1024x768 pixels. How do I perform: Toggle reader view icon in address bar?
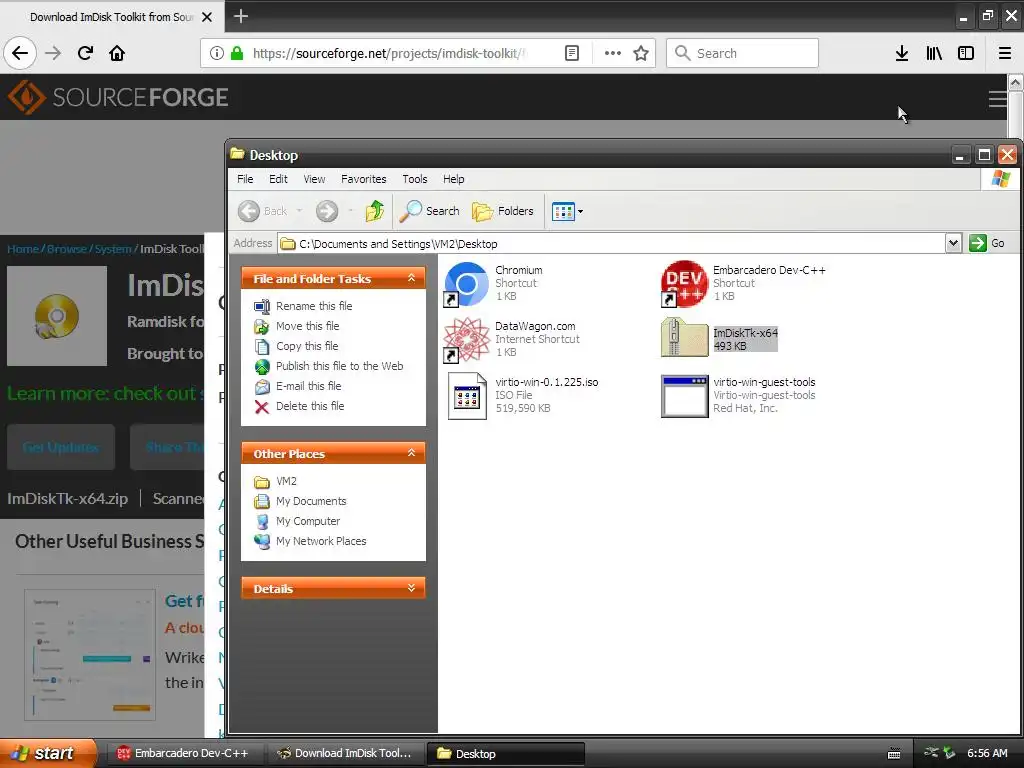571,53
